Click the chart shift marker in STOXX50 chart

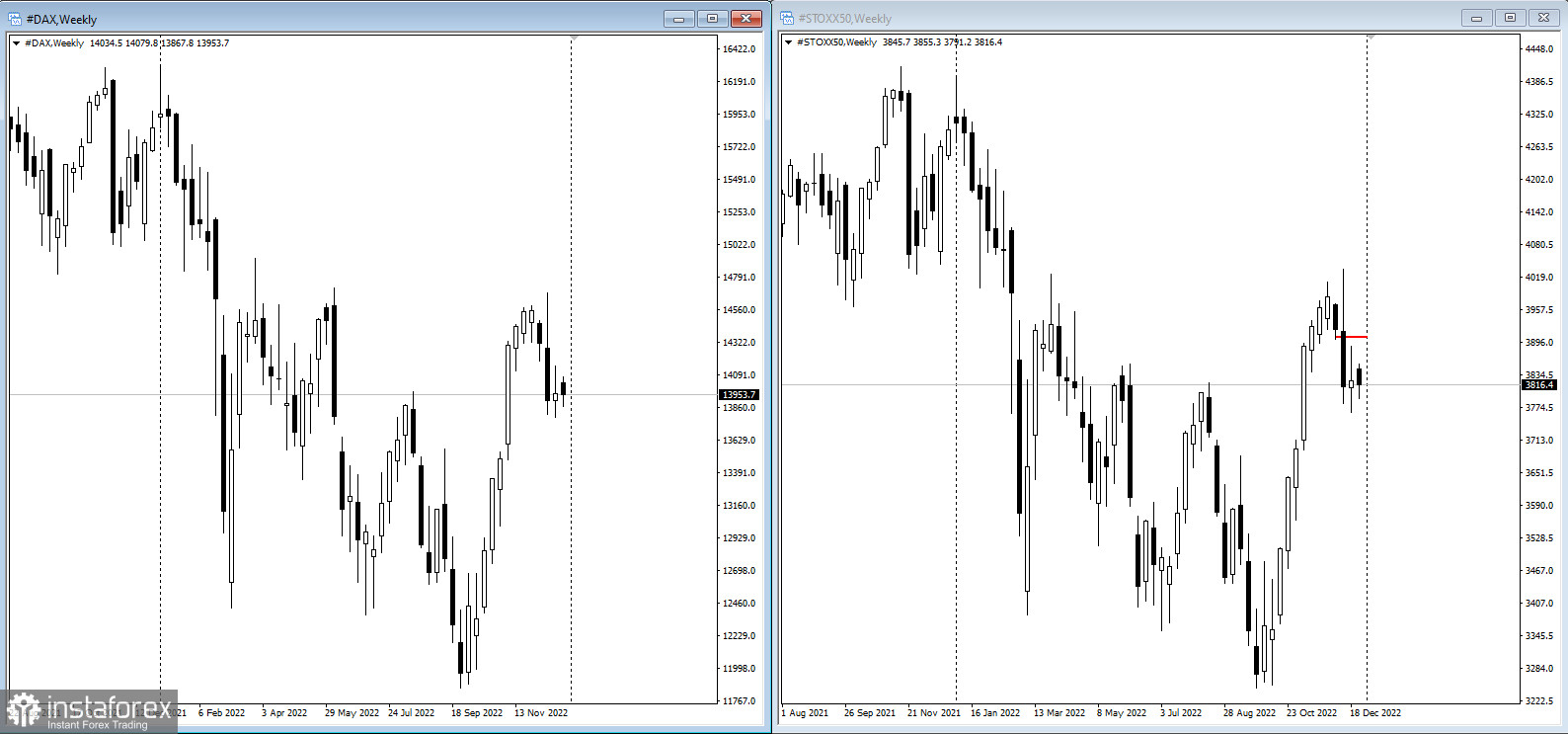point(1371,38)
